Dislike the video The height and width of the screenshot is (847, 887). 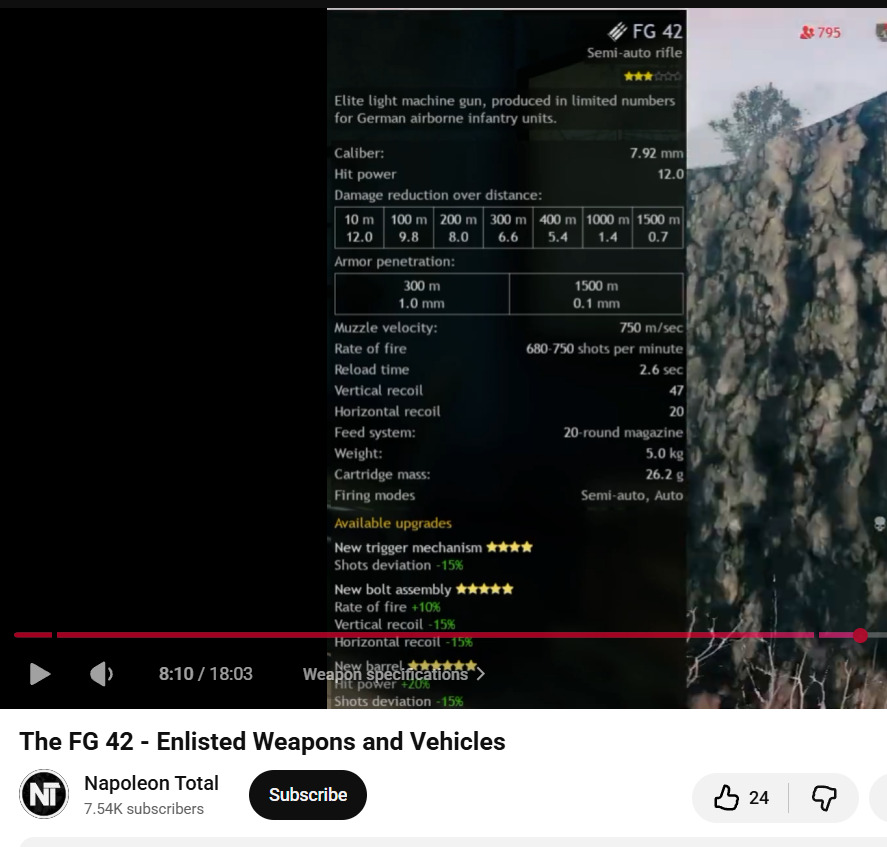click(824, 798)
